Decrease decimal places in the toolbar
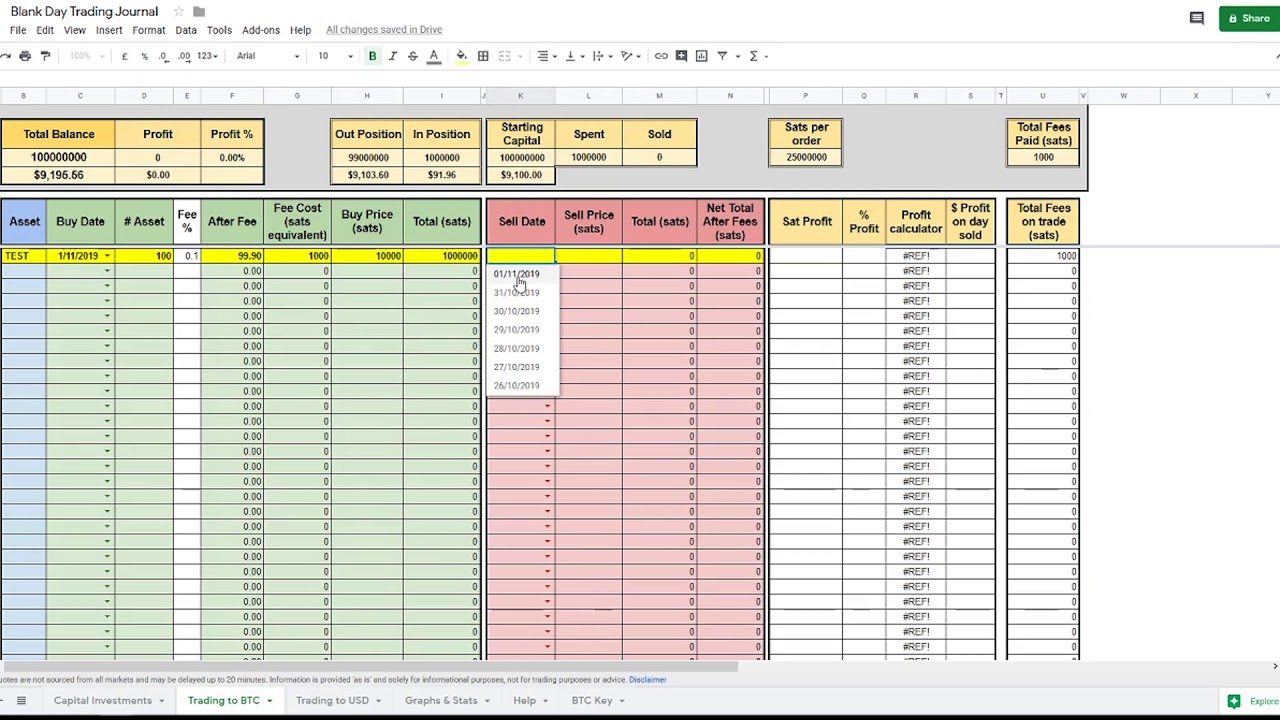This screenshot has width=1280, height=720. (164, 56)
